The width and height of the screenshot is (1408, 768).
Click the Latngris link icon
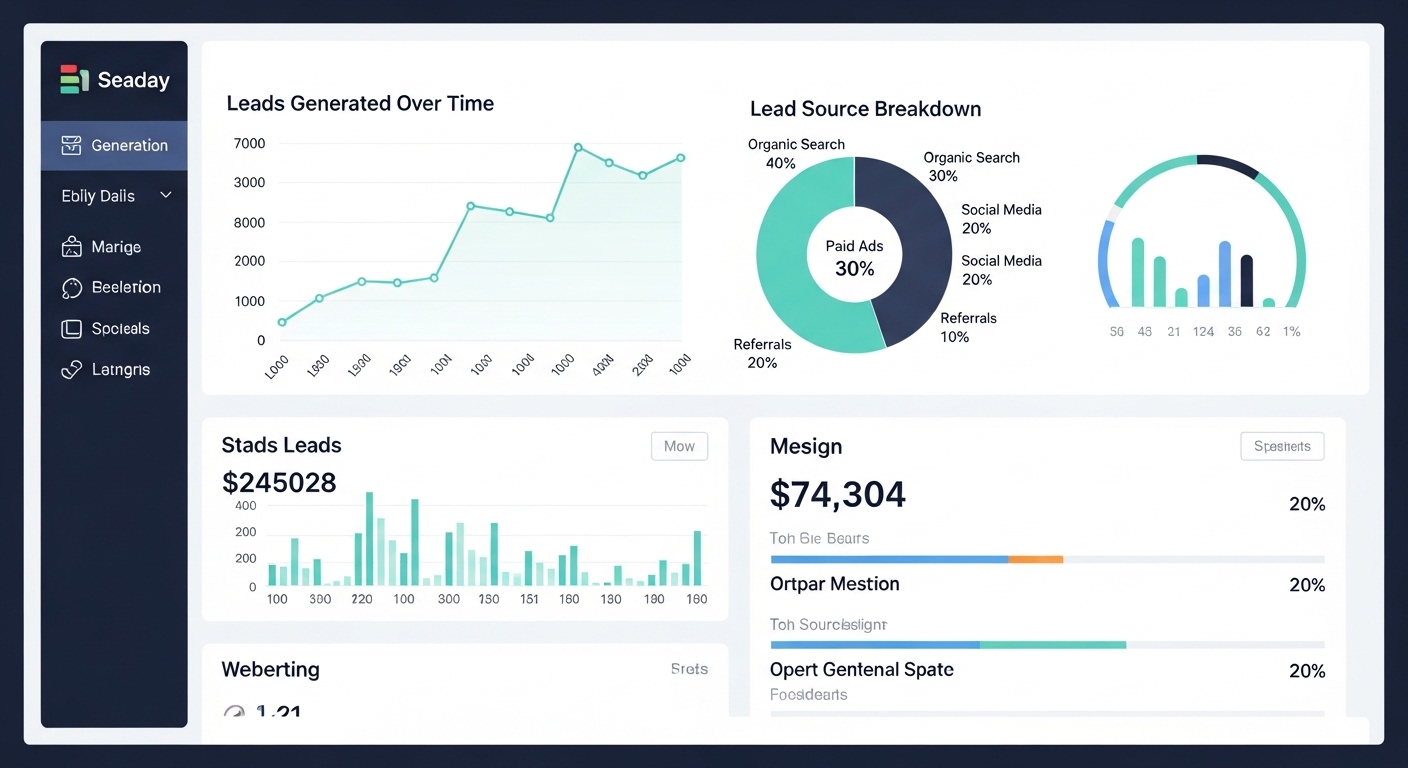click(71, 369)
